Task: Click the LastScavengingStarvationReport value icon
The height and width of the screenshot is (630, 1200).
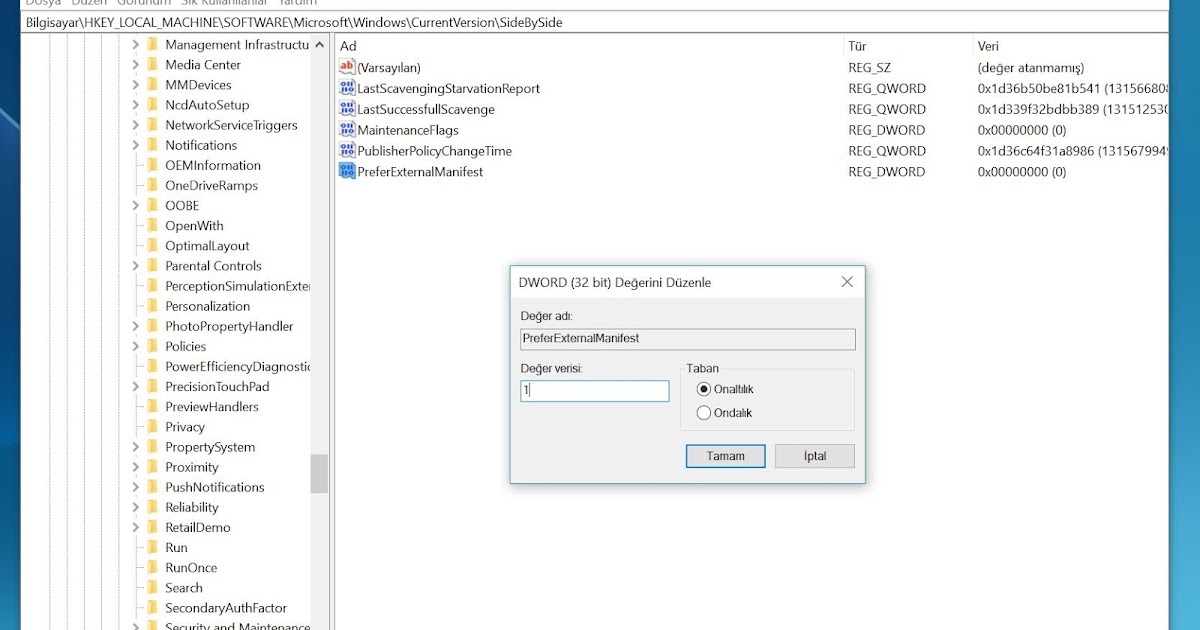Action: click(347, 88)
